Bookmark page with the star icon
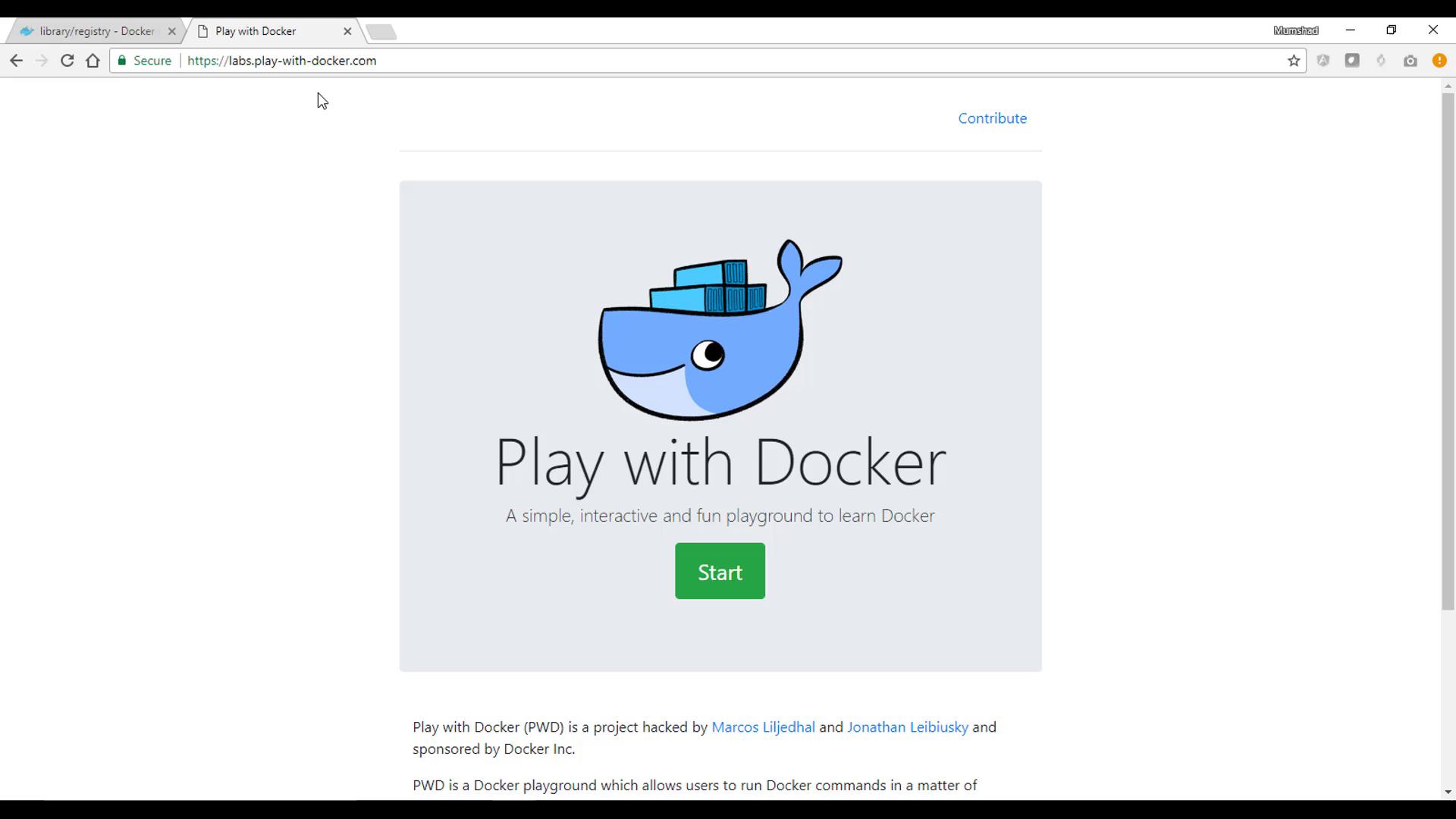This screenshot has width=1456, height=819. (1294, 61)
